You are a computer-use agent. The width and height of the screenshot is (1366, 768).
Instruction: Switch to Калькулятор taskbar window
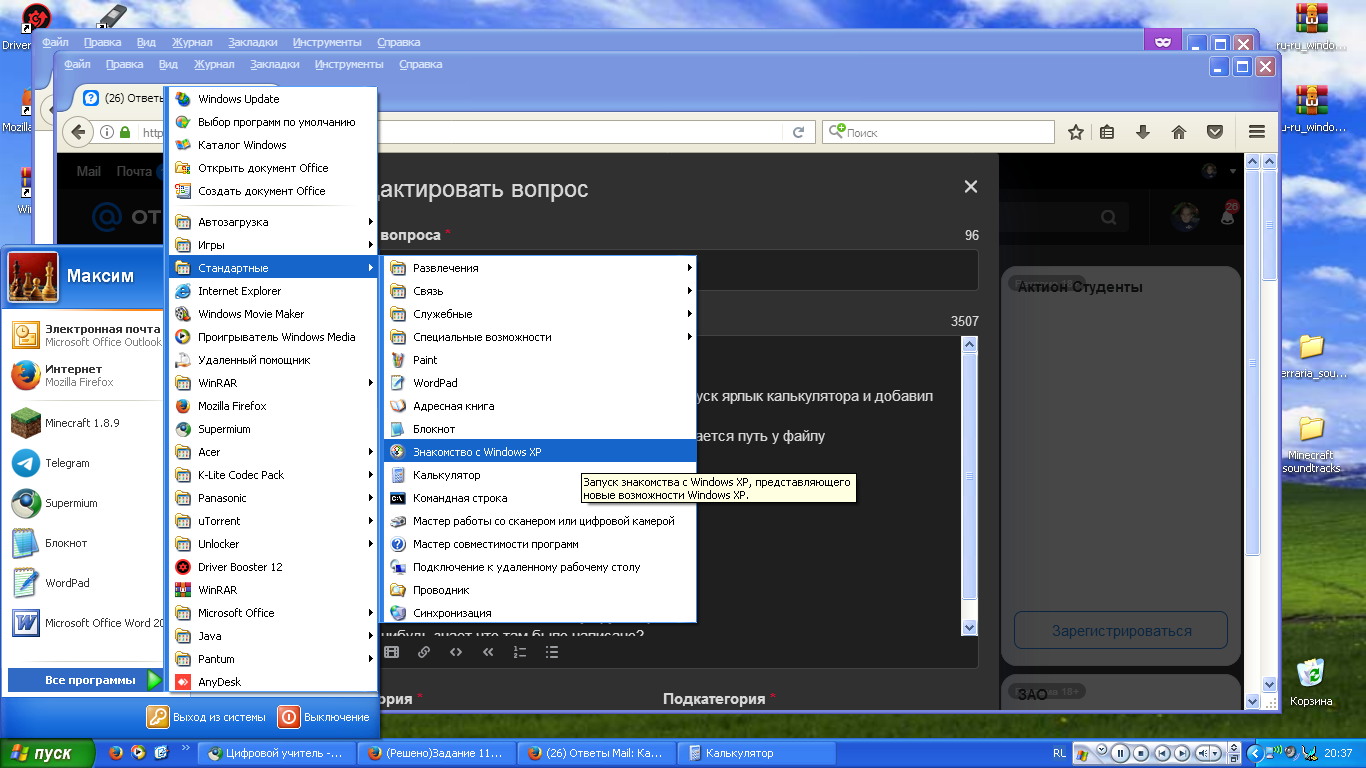tap(757, 753)
